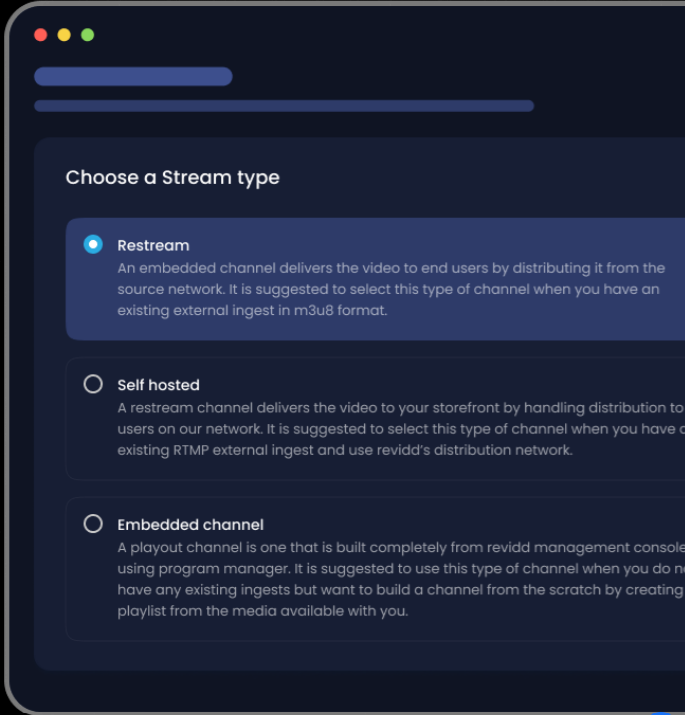Select the Embedded channel radio button
The image size is (685, 715).
click(x=93, y=524)
